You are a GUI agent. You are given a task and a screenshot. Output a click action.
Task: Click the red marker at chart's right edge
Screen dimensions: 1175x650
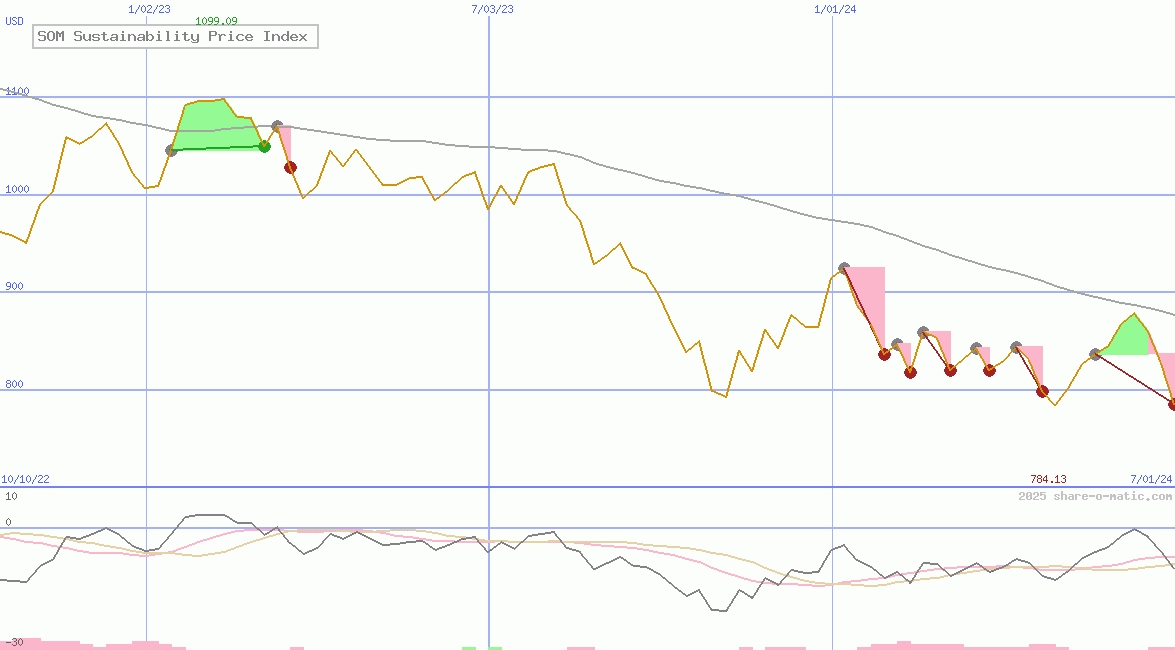tap(1173, 404)
